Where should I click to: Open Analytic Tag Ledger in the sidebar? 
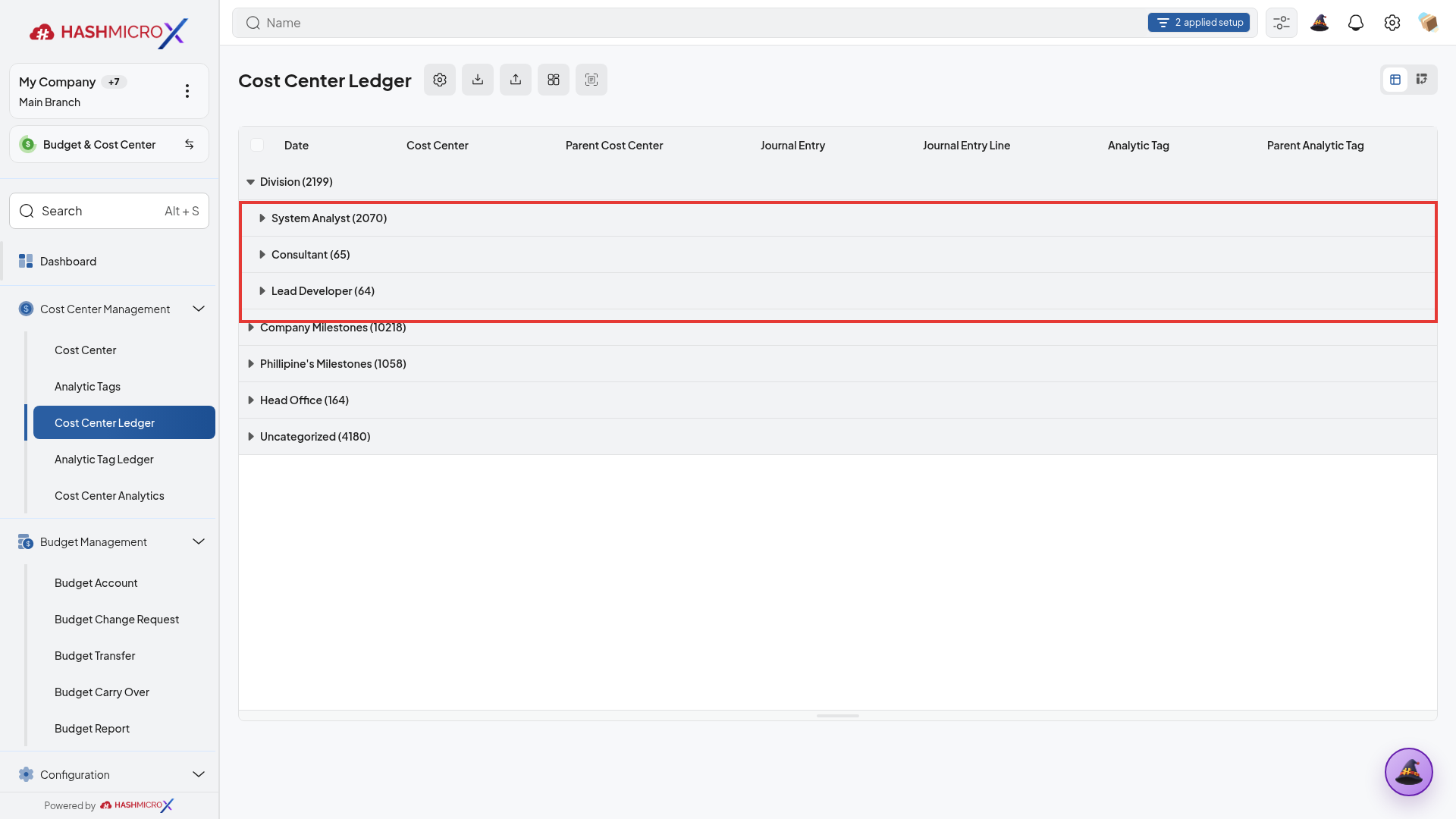click(x=124, y=460)
